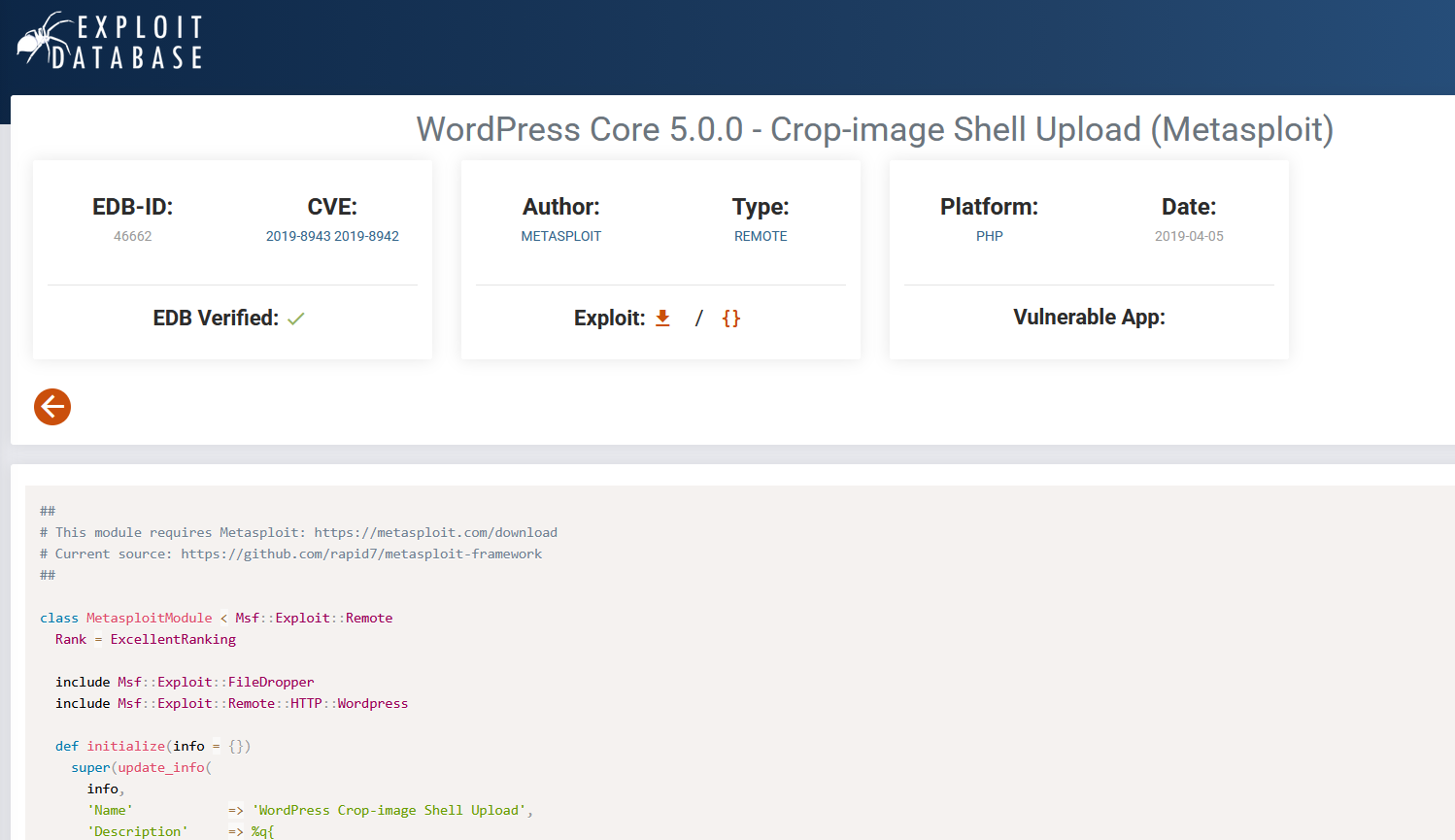1455x840 pixels.
Task: Click the def initialize code line
Action: point(153,746)
